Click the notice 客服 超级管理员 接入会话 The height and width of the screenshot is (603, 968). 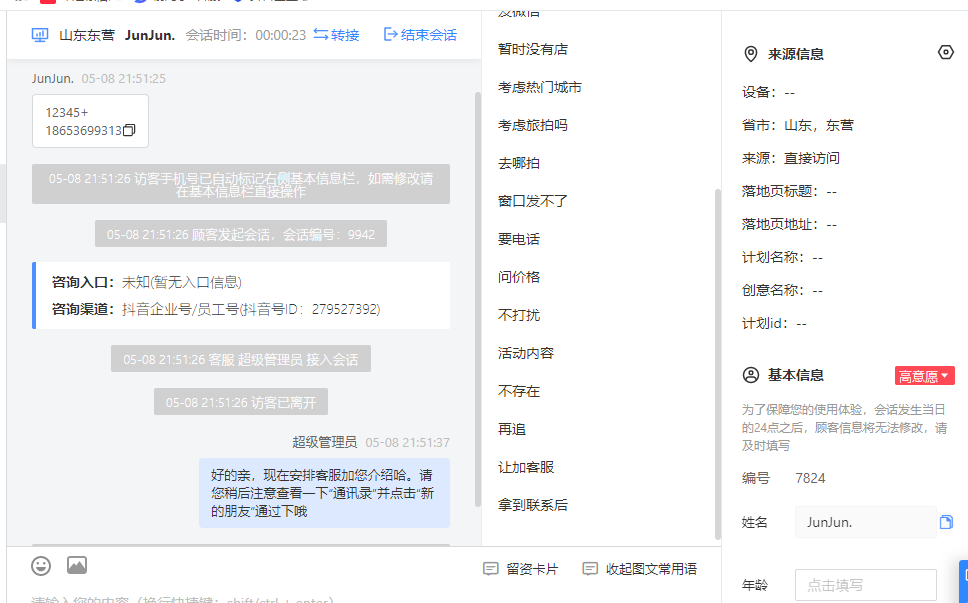pos(241,359)
